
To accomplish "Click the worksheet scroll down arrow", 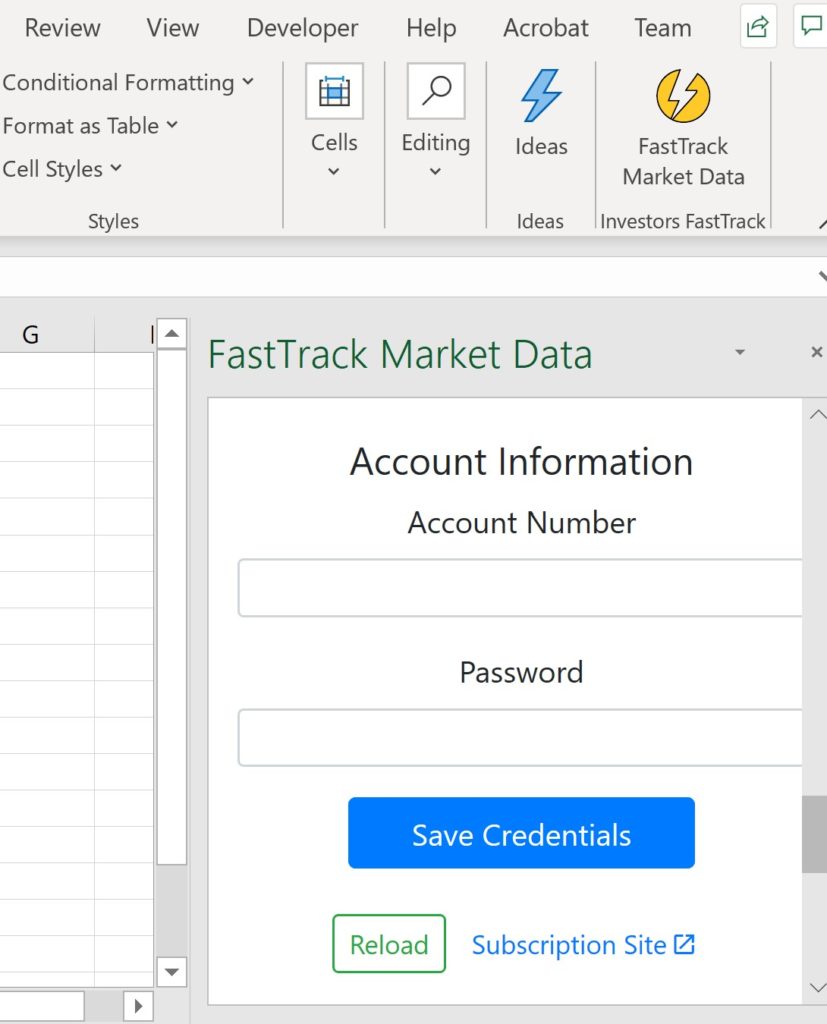I will [x=172, y=972].
